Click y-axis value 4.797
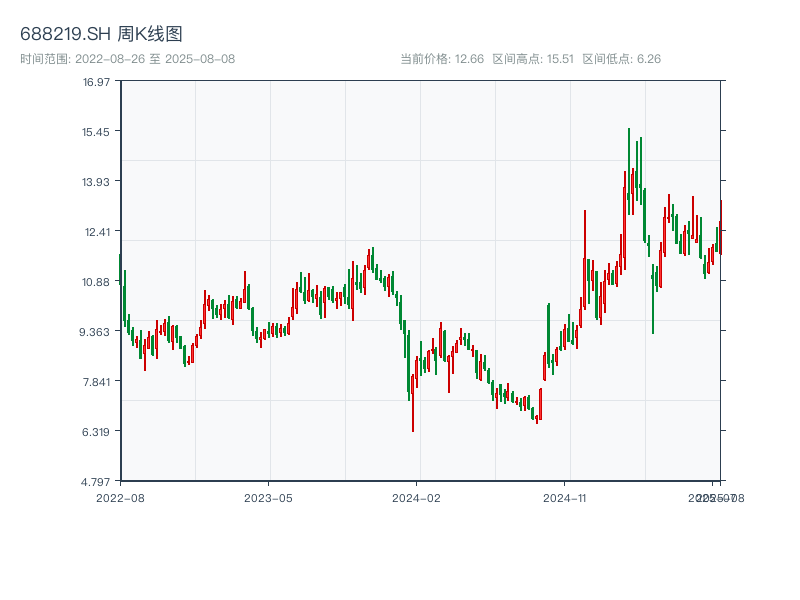800x600 pixels. pos(95,482)
